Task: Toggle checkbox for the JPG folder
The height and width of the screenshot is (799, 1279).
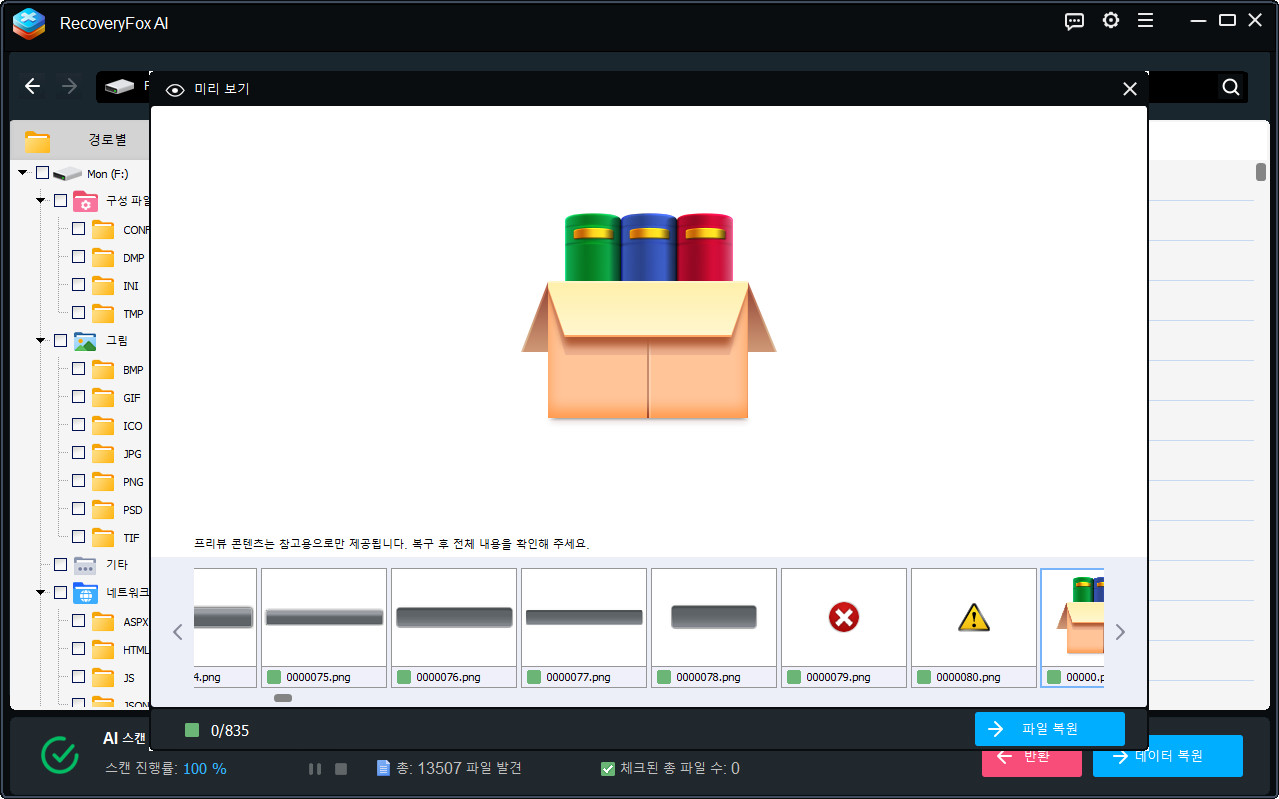Action: coord(78,453)
